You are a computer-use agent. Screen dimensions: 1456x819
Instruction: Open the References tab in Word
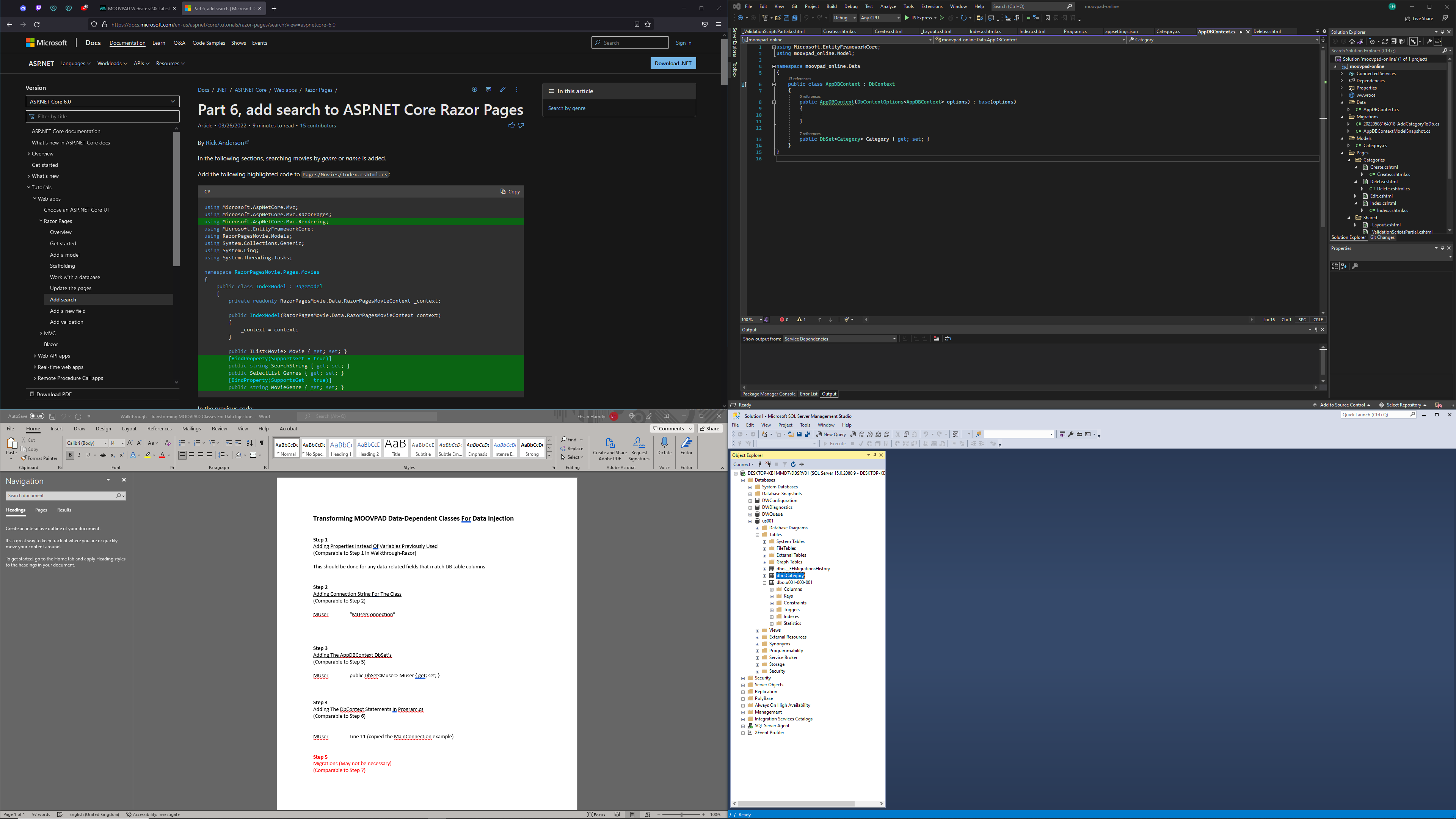[159, 429]
